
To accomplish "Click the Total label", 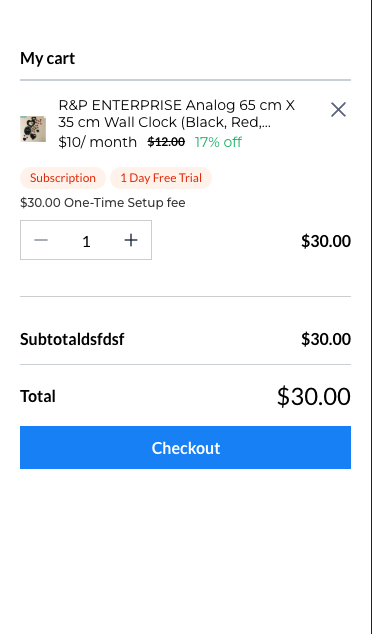I will click(38, 396).
